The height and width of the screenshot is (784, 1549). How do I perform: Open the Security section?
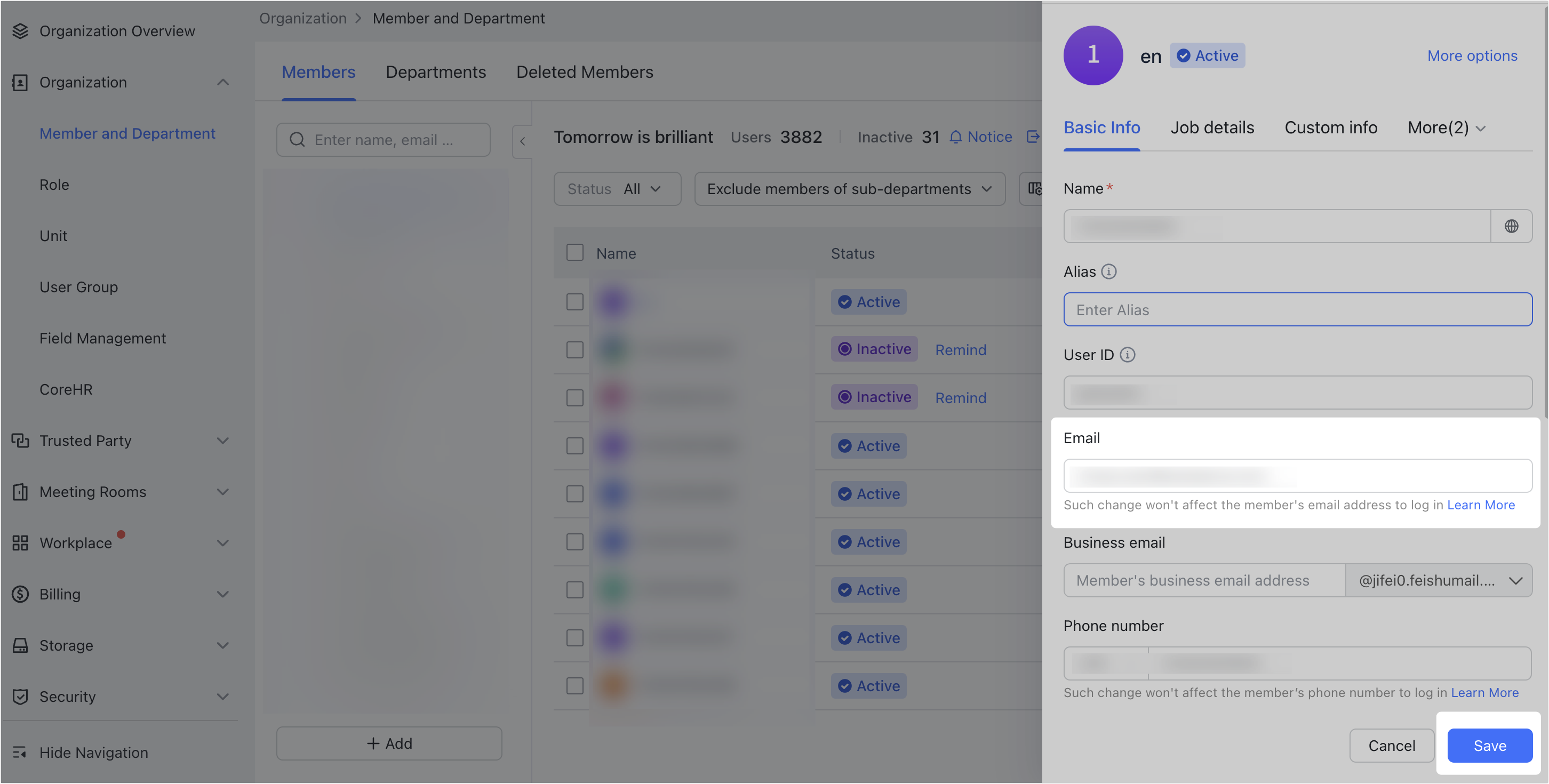(67, 697)
